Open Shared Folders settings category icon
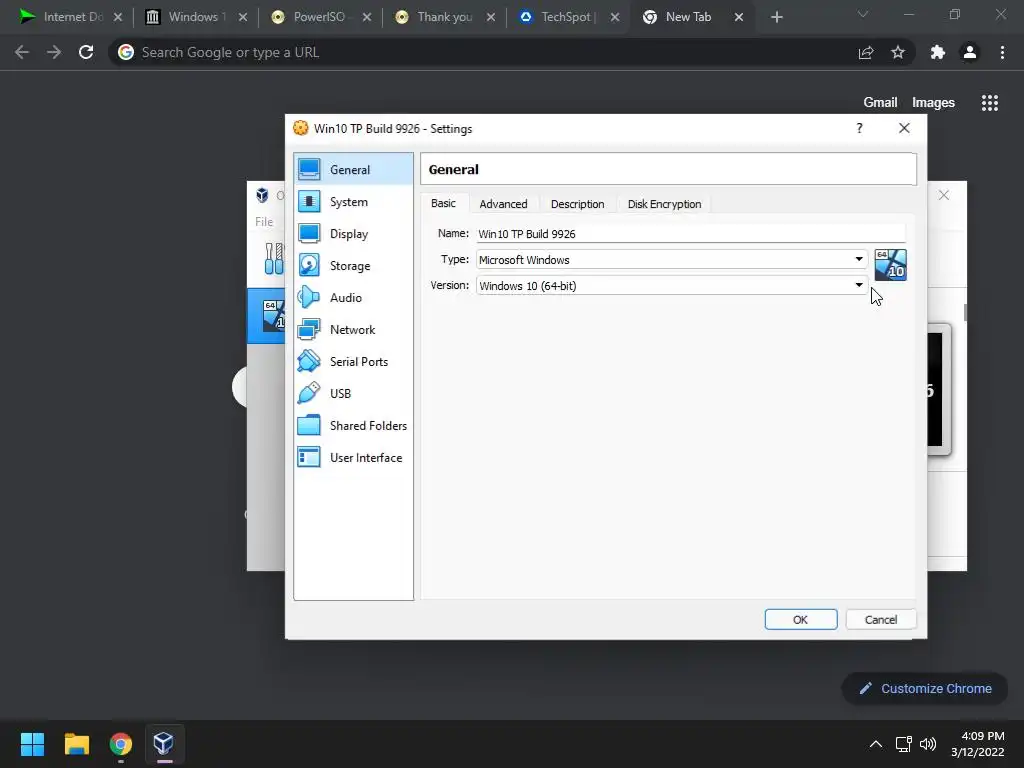The width and height of the screenshot is (1024, 768). 309,425
